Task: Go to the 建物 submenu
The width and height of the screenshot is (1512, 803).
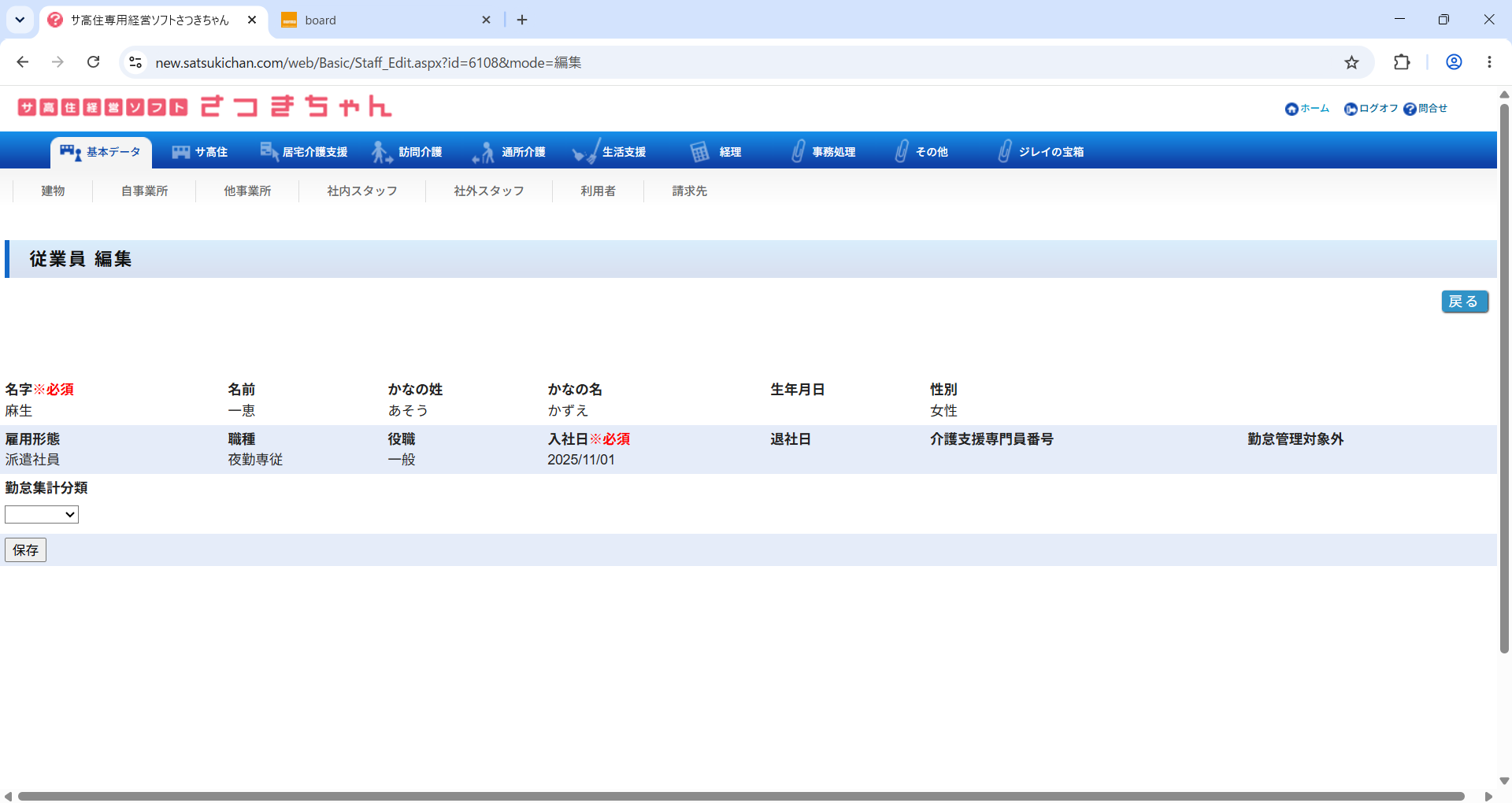Action: (53, 191)
